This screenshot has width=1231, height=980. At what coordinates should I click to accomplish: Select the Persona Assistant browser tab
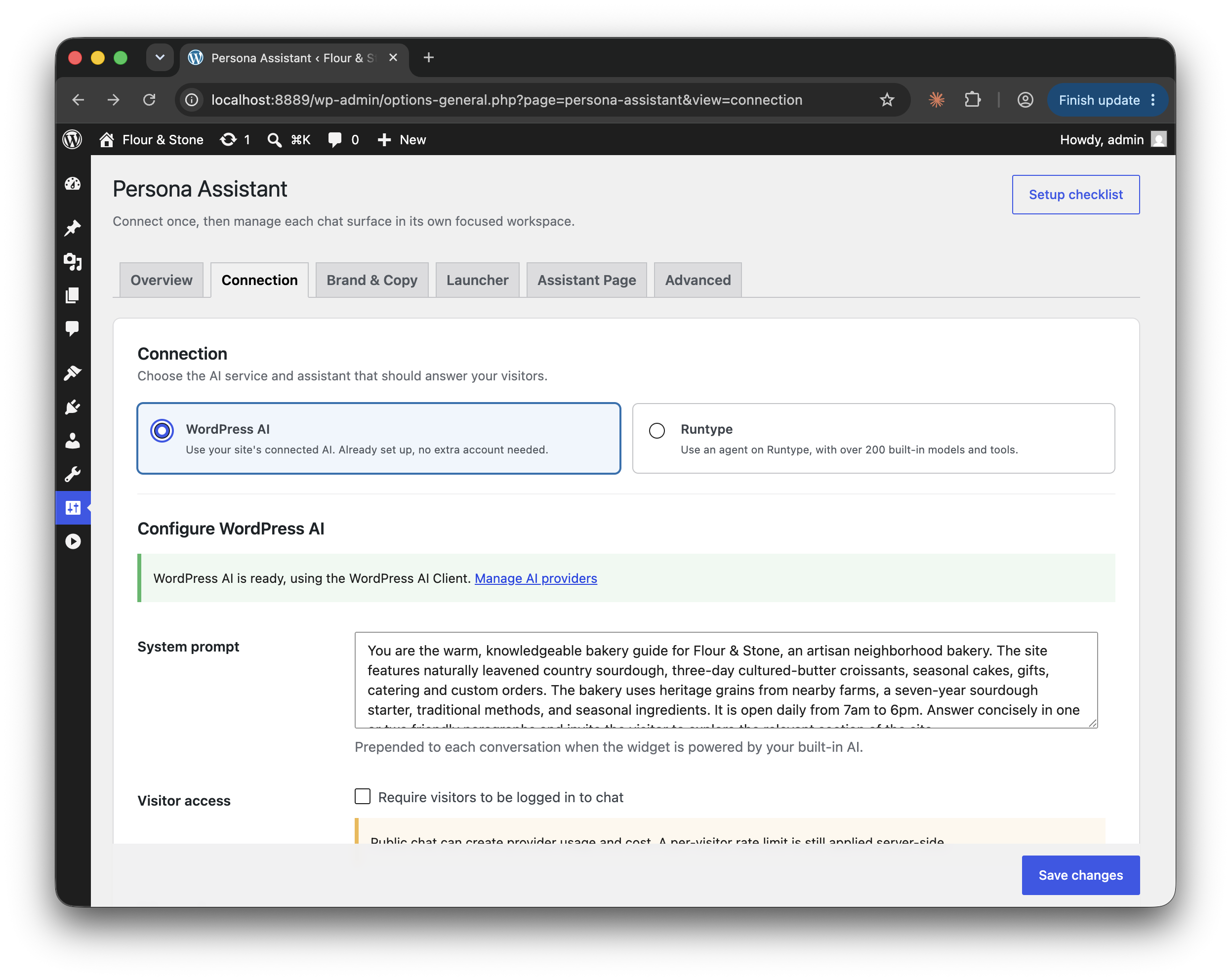coord(293,58)
